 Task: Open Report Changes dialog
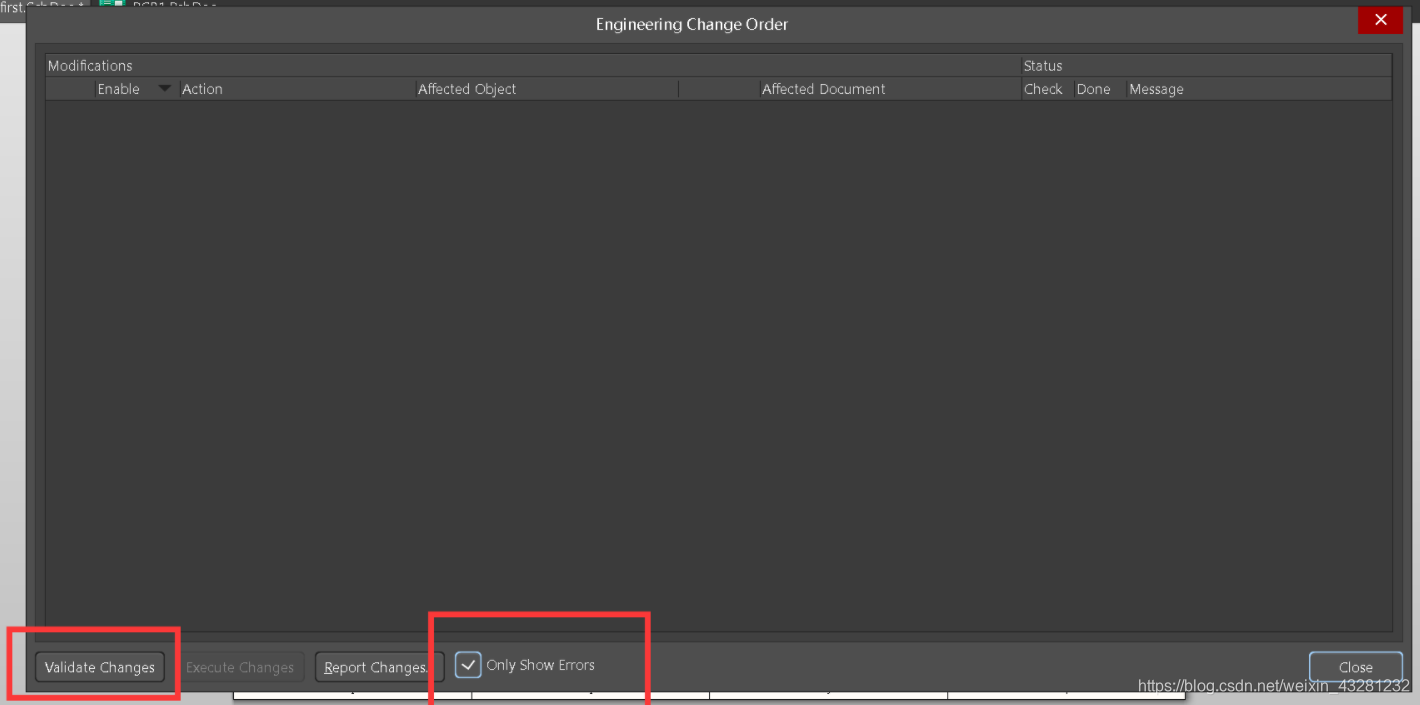(x=379, y=667)
